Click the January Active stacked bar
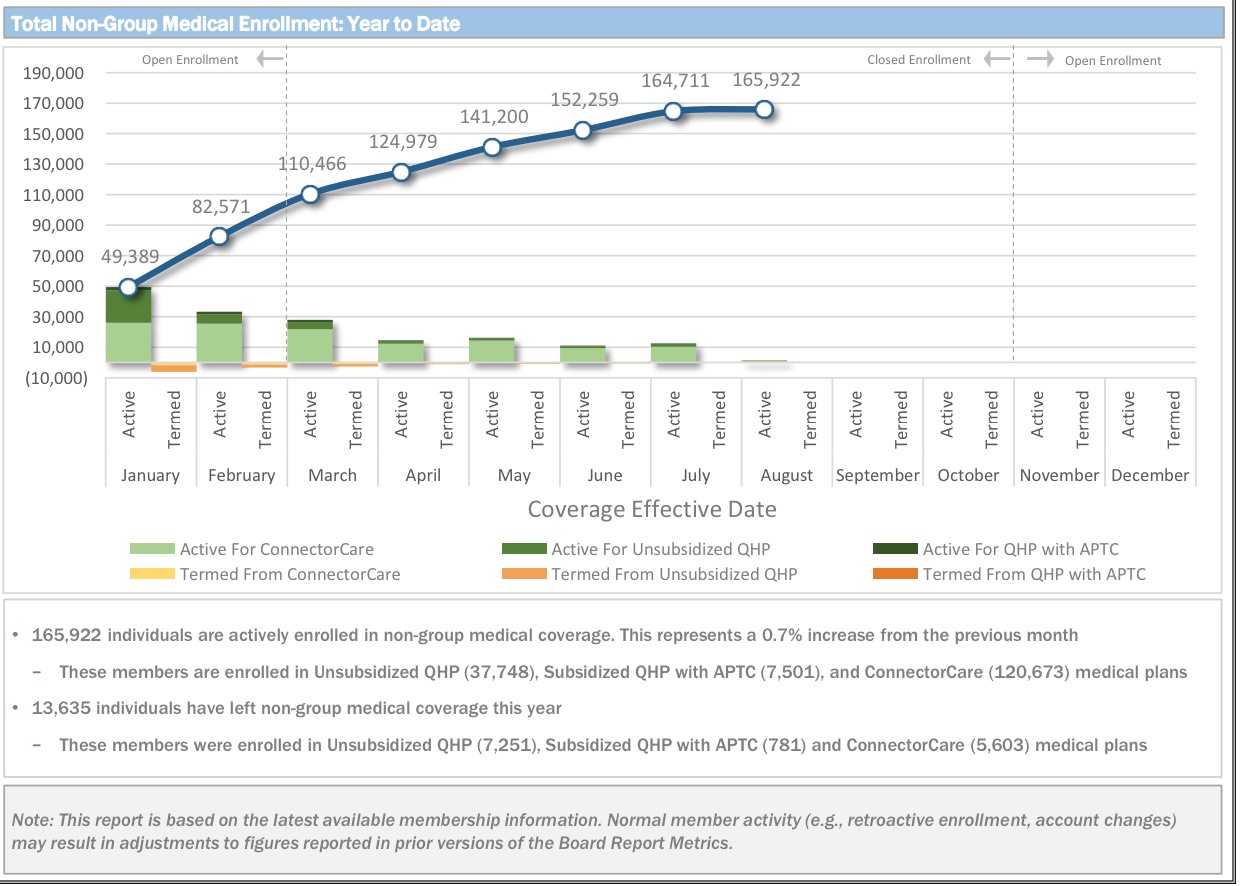The width and height of the screenshot is (1242, 886). tap(129, 325)
